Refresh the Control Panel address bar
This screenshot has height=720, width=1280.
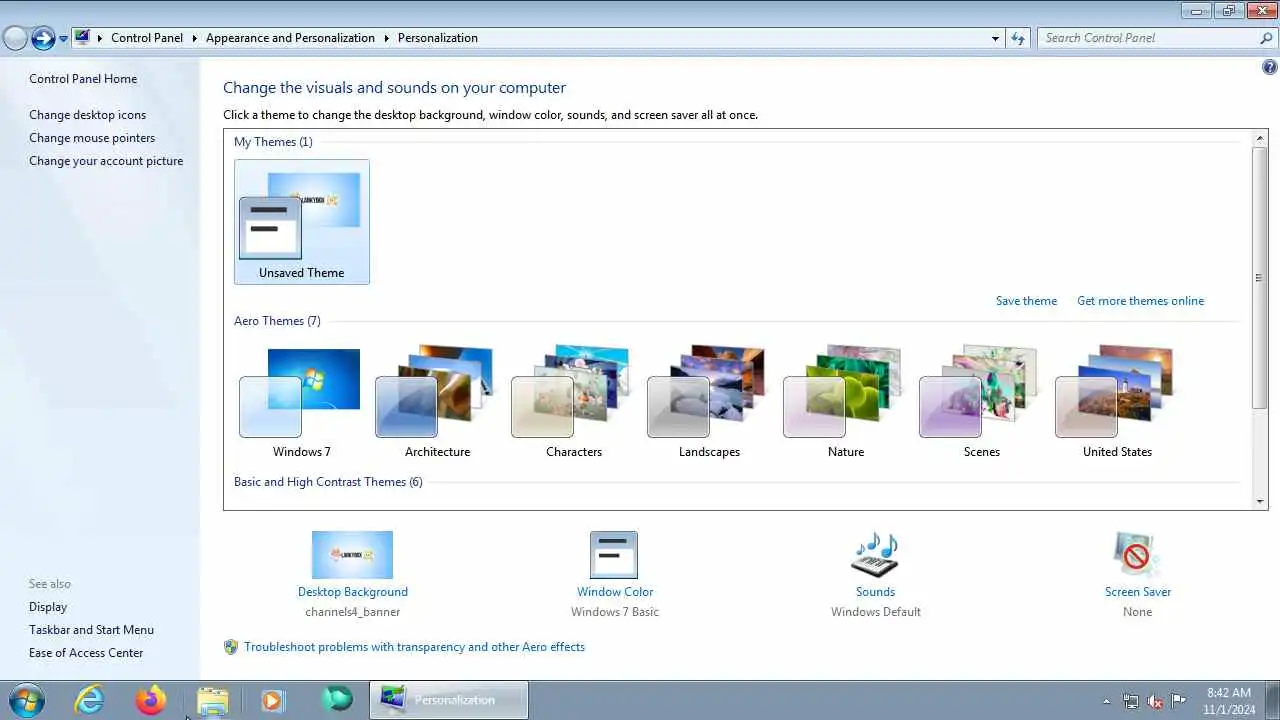pyautogui.click(x=1018, y=38)
